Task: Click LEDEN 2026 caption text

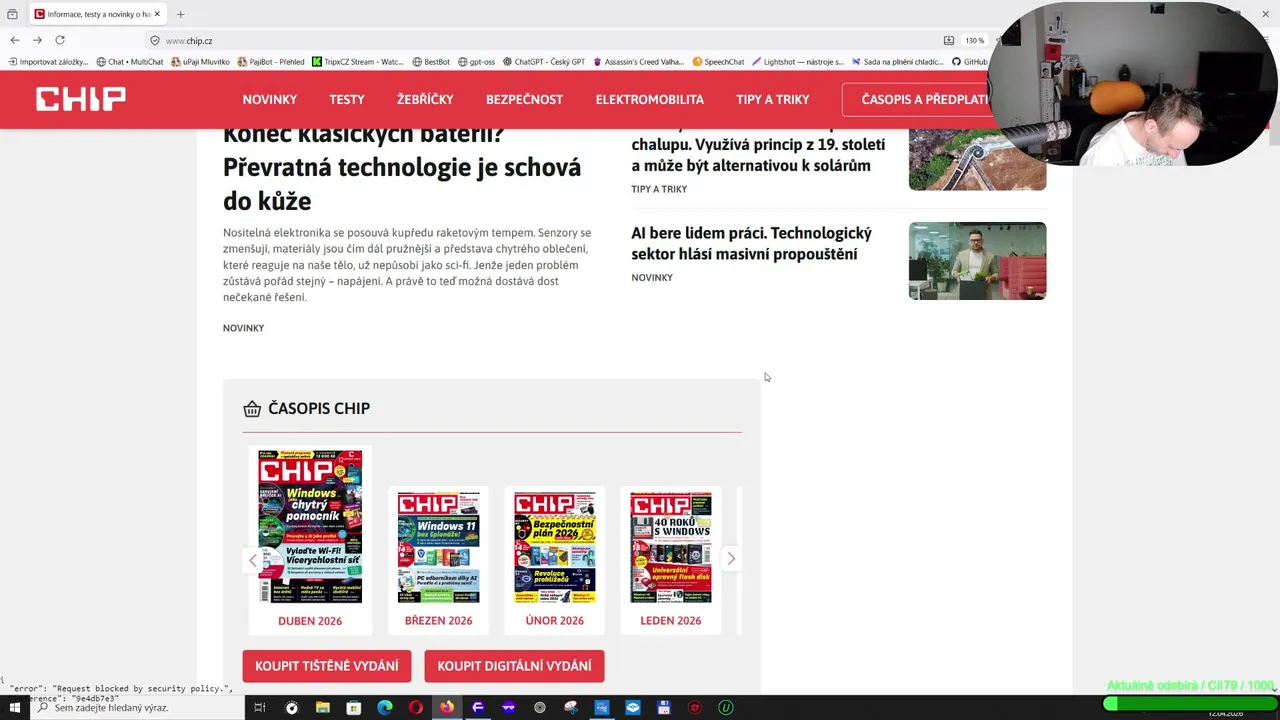Action: (x=671, y=621)
